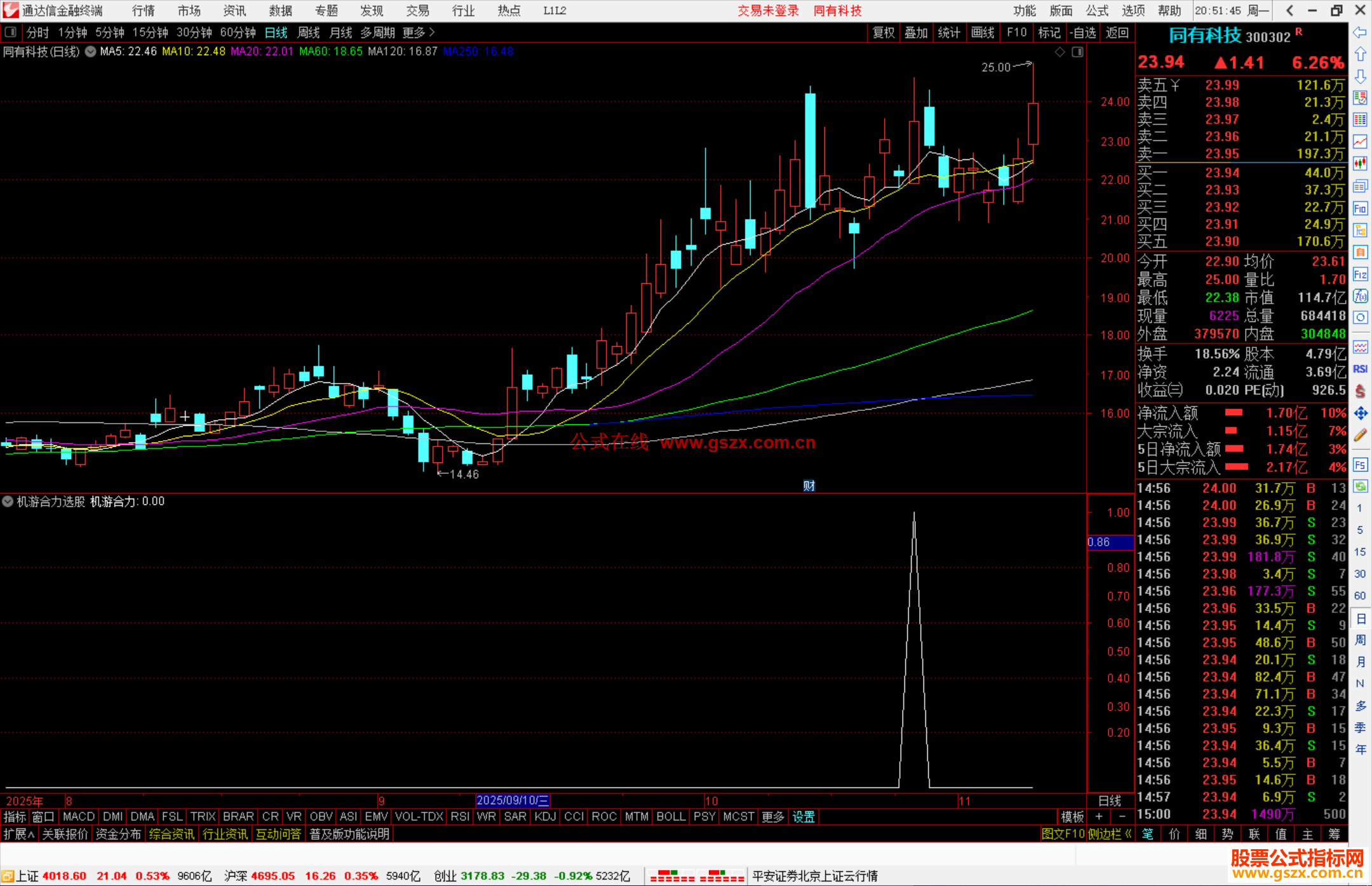Toggle panel icon left of 分时
Screen dimensions: 1372x886
point(11,32)
